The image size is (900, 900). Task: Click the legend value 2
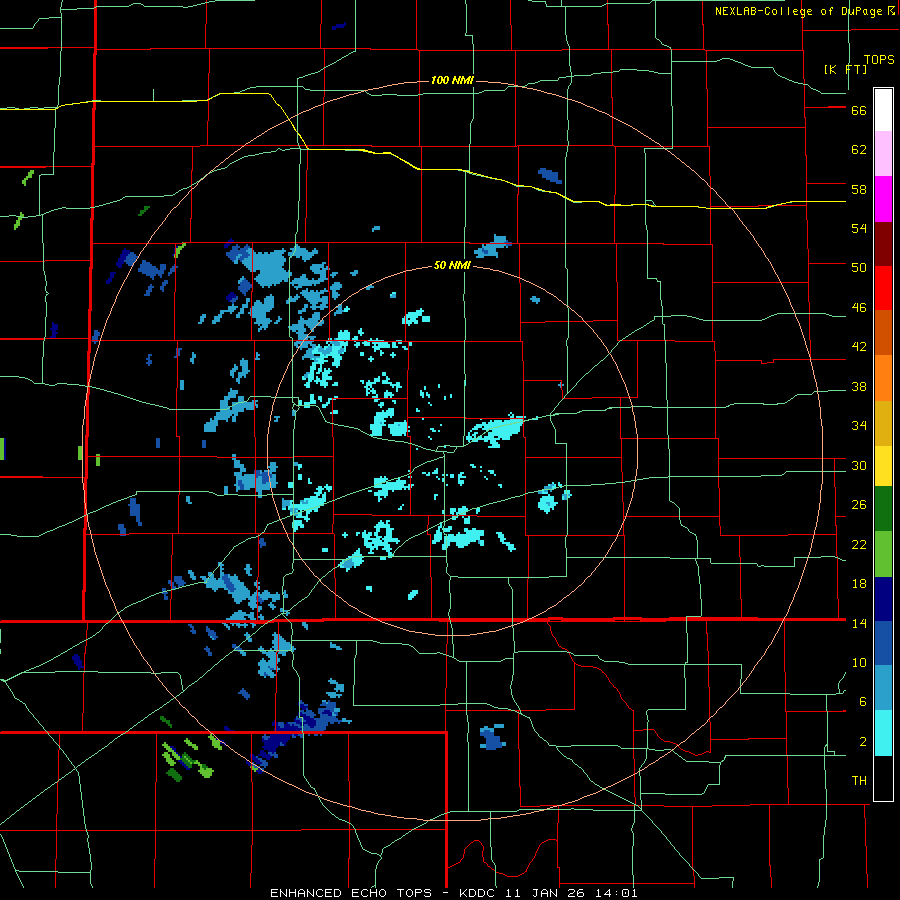[863, 742]
